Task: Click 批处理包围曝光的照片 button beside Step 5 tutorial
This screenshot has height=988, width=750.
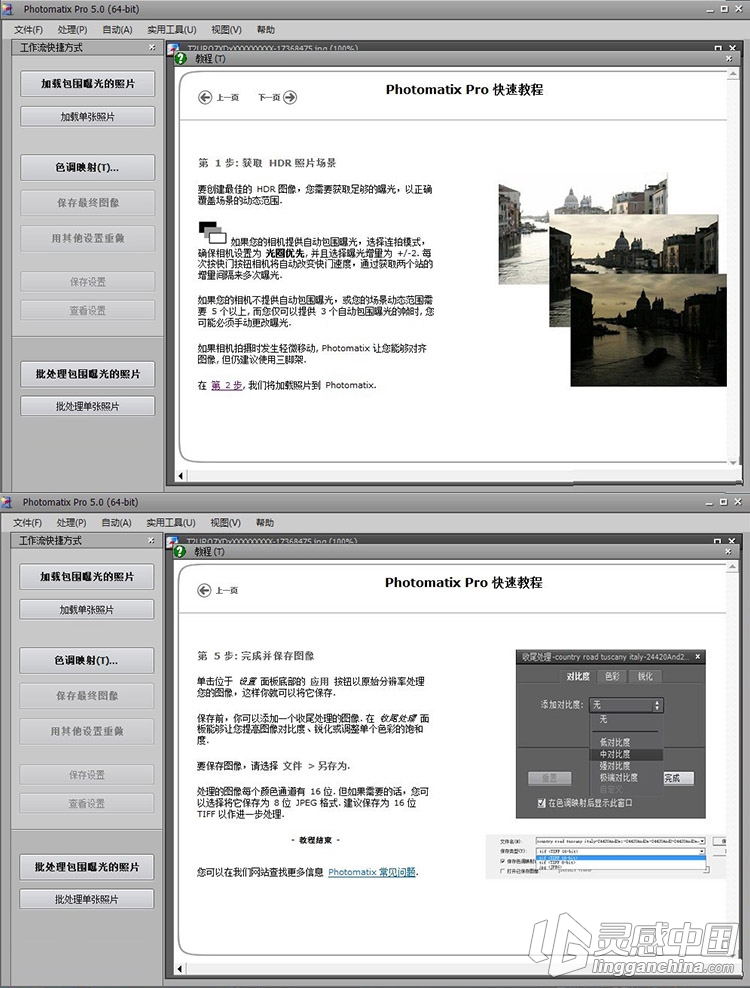Action: pyautogui.click(x=87, y=867)
